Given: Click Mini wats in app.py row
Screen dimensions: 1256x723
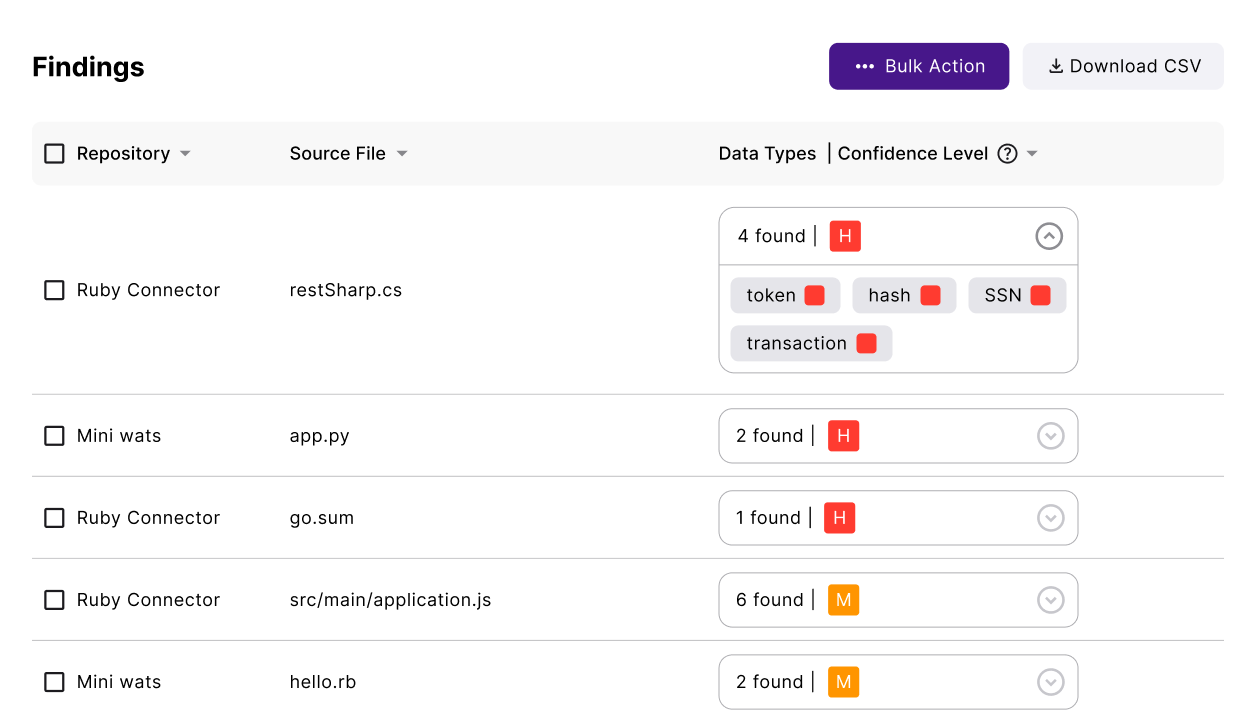Looking at the screenshot, I should (119, 436).
